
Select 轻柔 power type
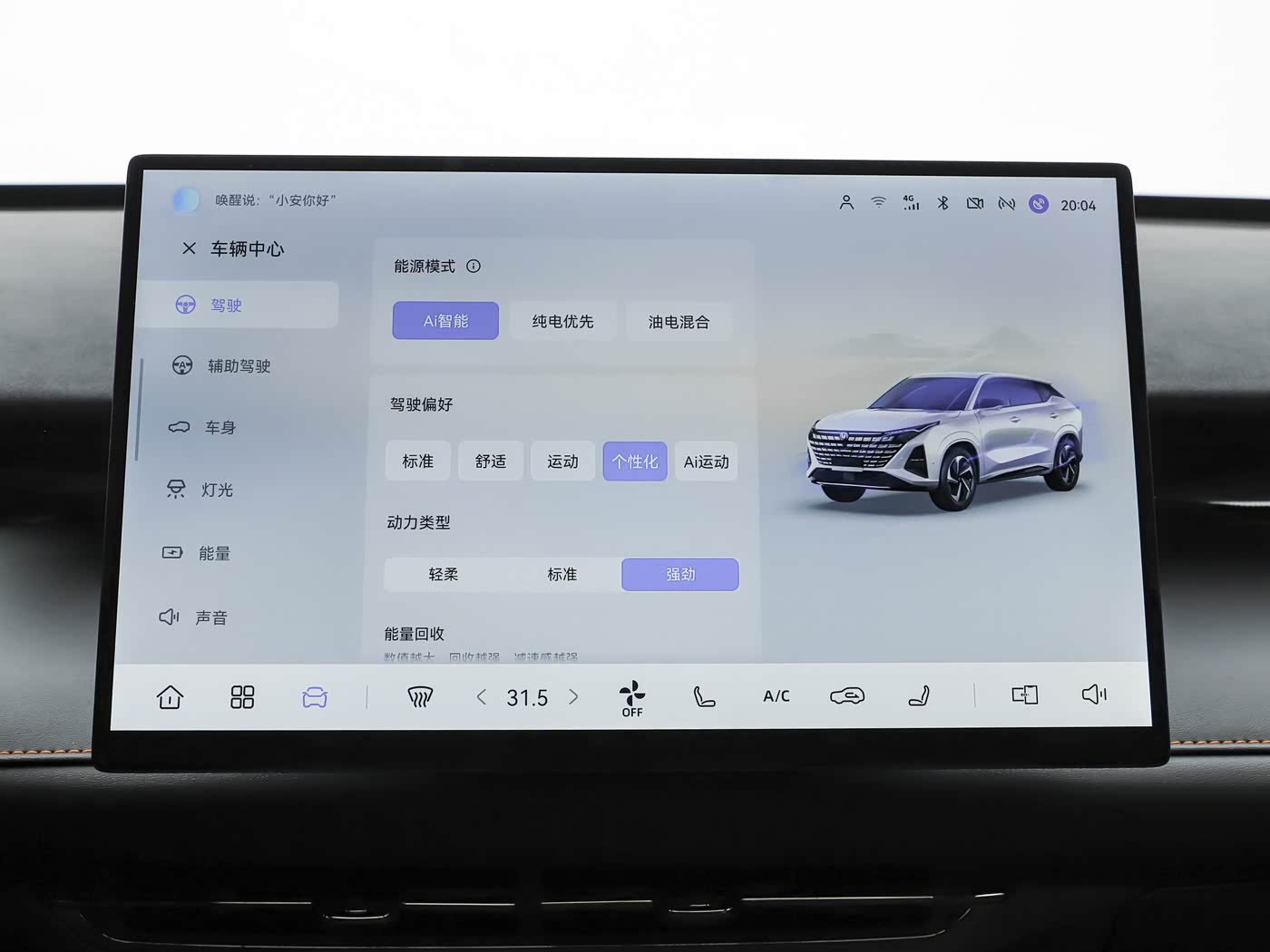coord(444,575)
